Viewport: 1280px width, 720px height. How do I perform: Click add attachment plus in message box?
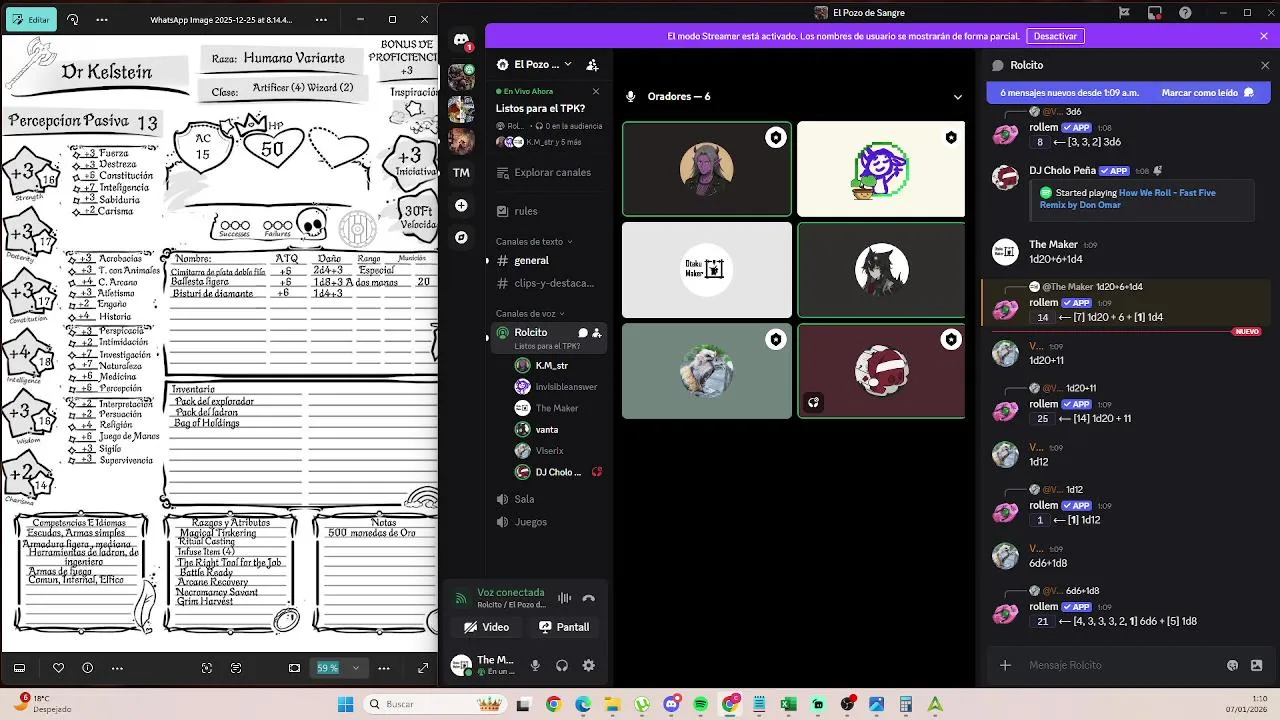tap(1005, 665)
